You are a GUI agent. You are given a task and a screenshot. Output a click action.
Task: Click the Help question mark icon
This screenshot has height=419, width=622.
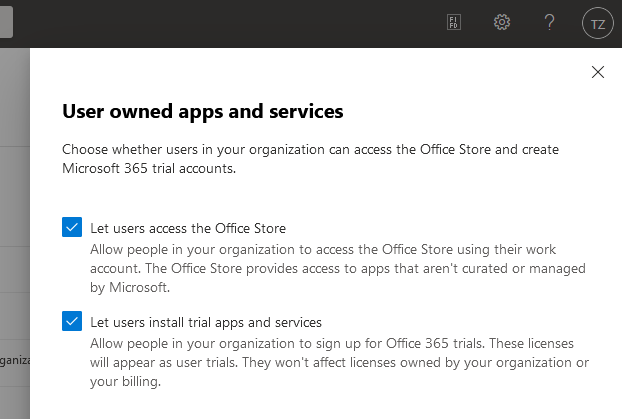tap(549, 23)
